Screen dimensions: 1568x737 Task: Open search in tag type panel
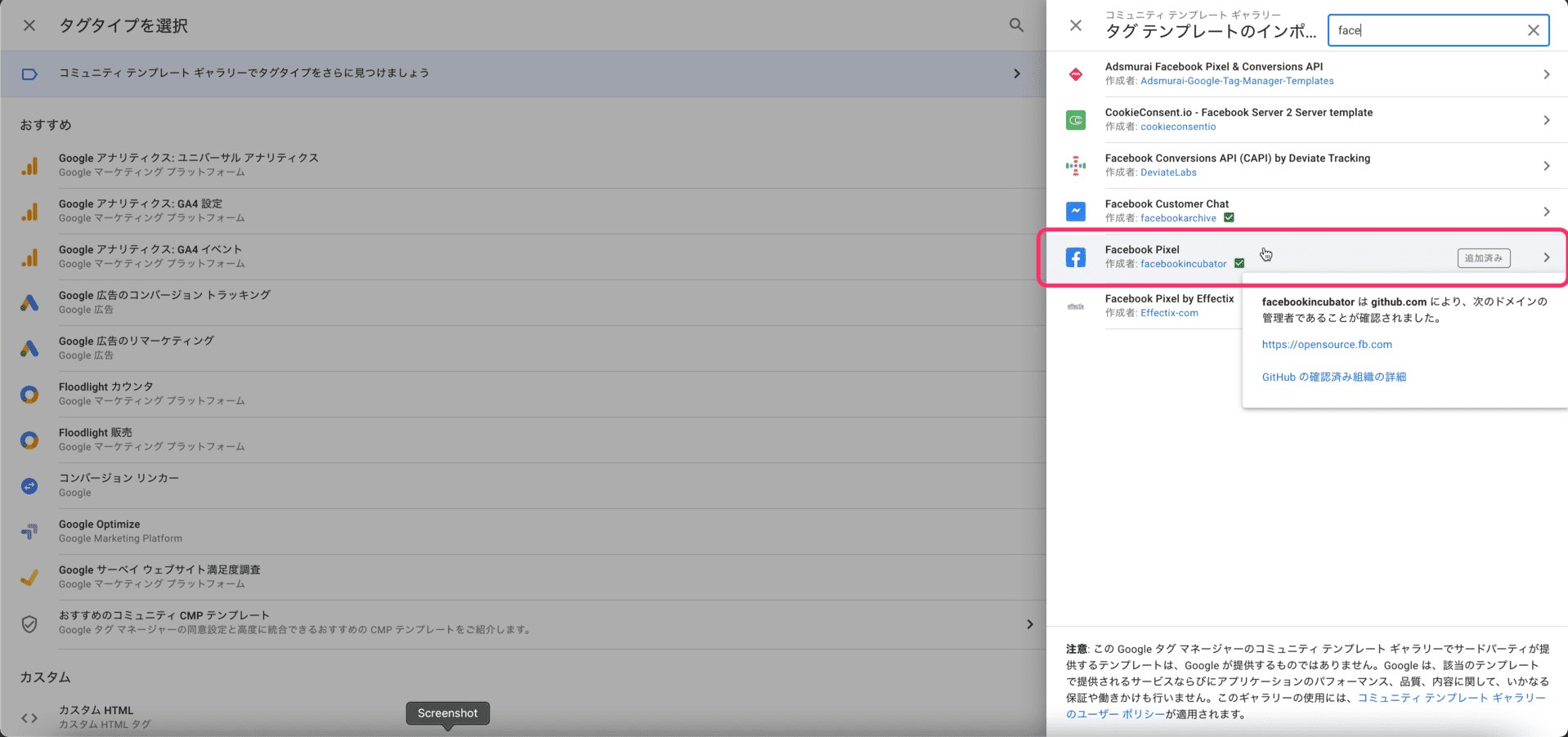click(1016, 25)
